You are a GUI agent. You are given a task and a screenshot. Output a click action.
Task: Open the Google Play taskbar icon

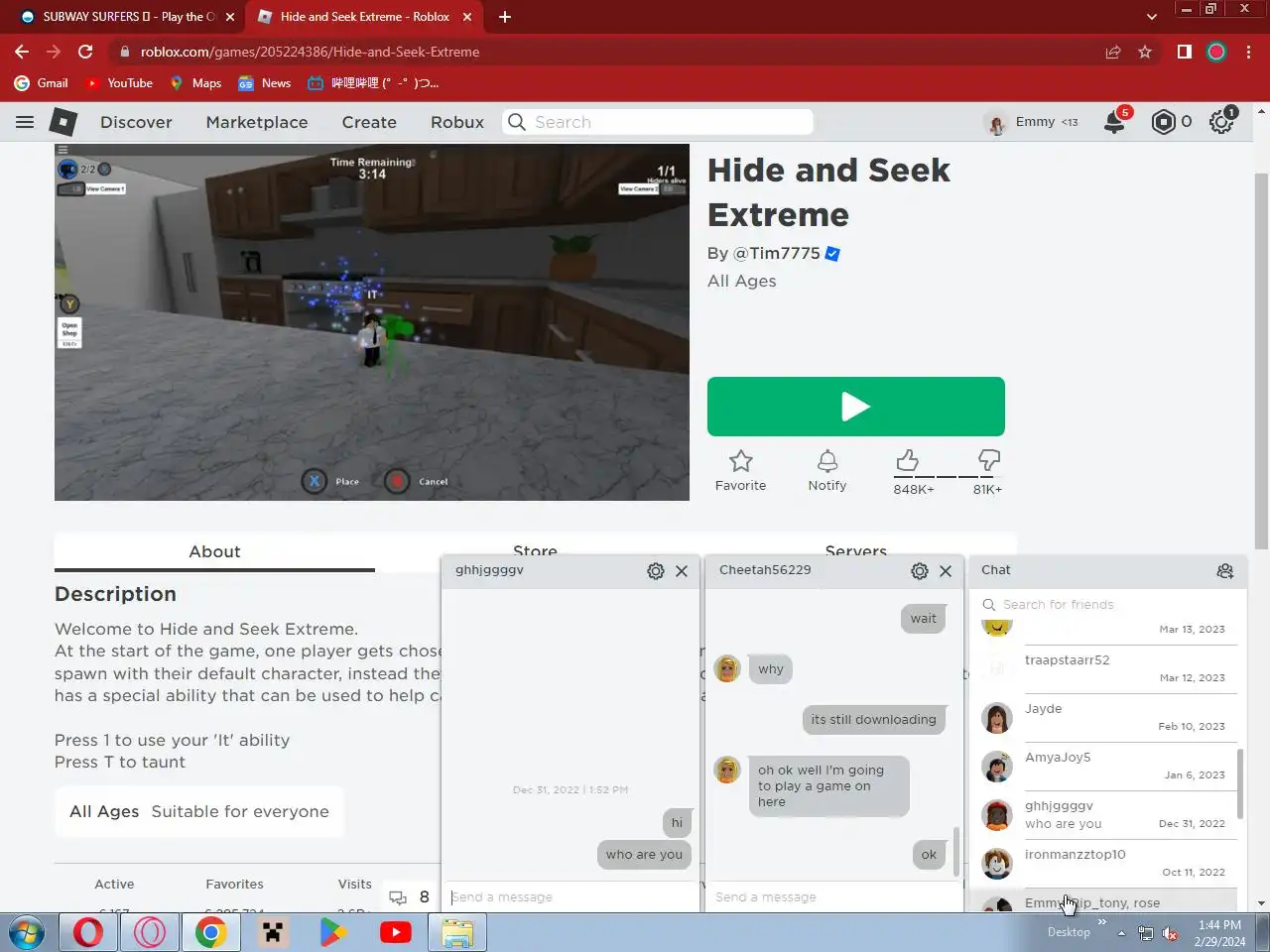pos(333,933)
